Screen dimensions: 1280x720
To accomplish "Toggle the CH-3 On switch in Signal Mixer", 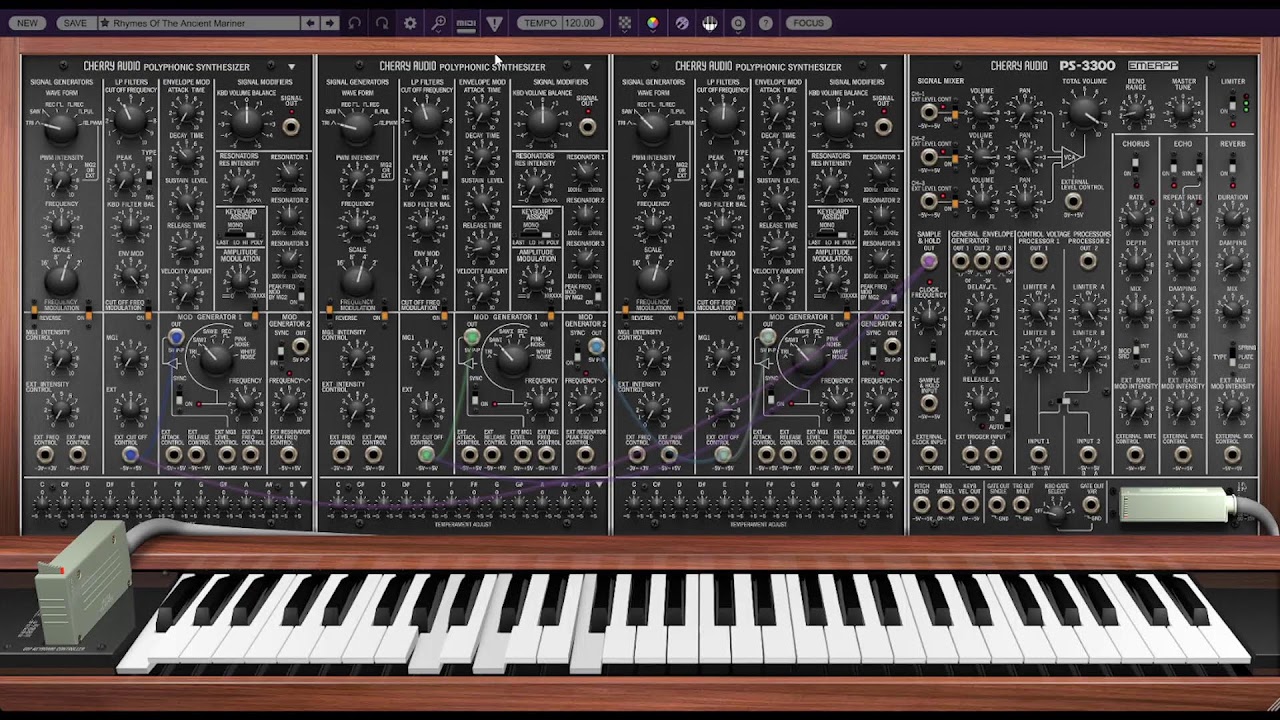I will coord(954,202).
